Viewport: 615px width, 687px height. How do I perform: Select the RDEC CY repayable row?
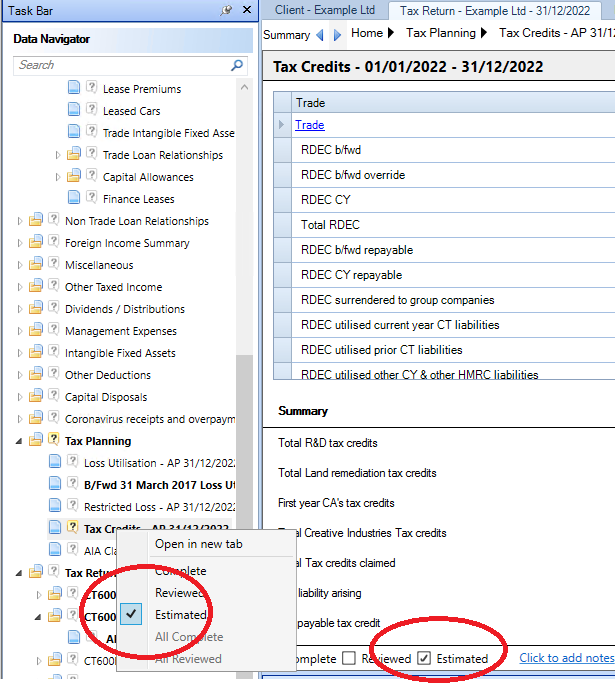point(444,275)
